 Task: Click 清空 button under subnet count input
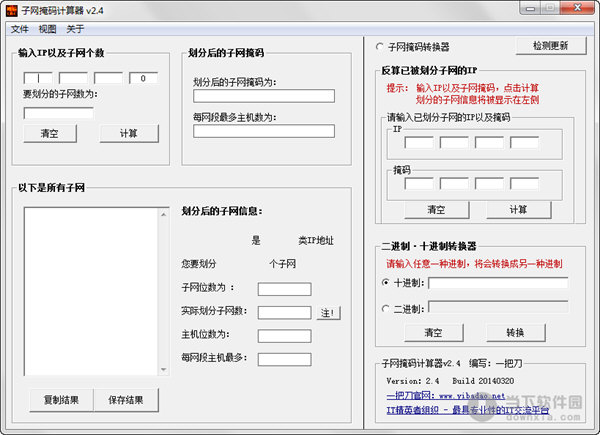coord(49,133)
